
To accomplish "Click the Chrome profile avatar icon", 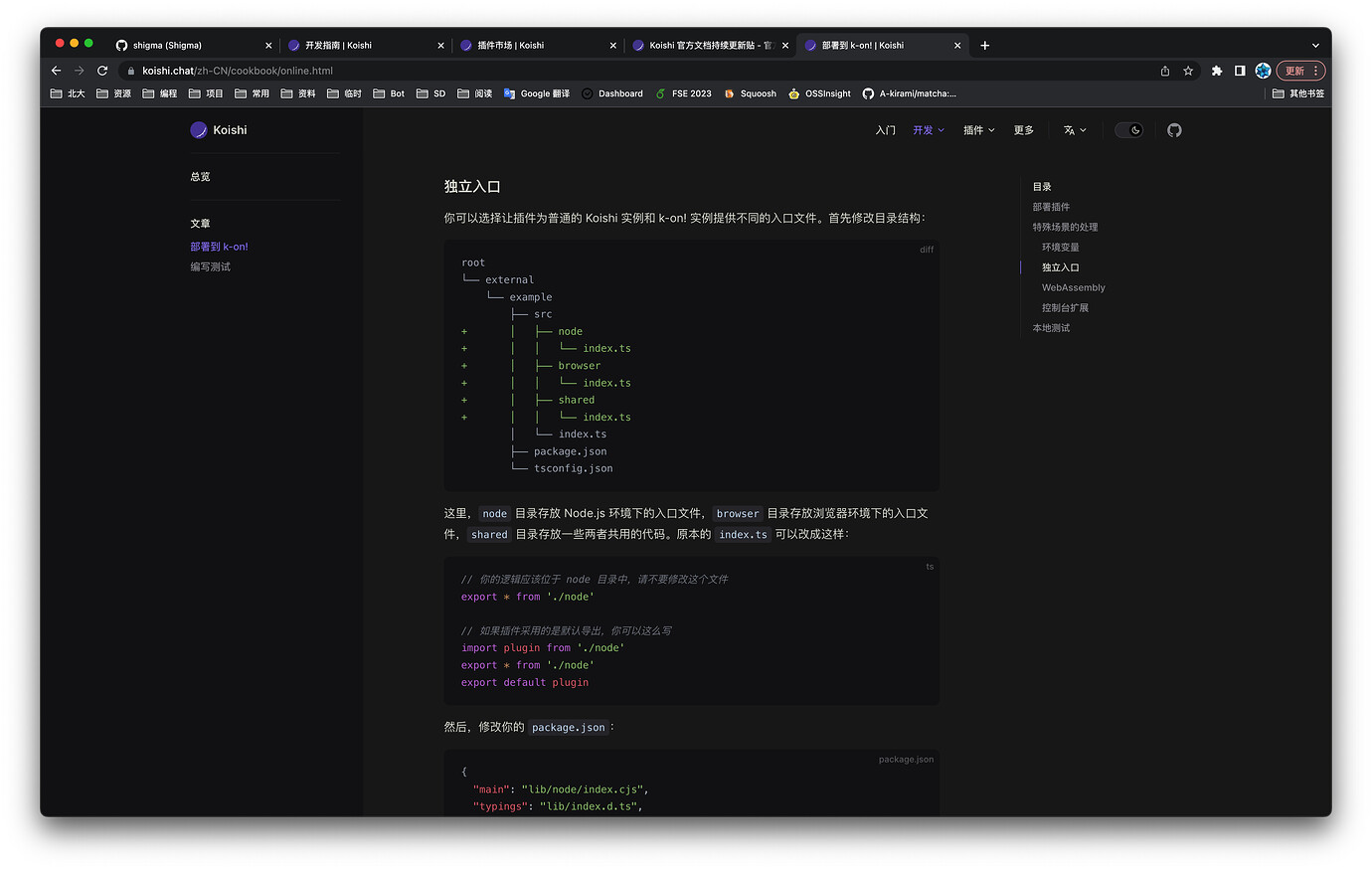I will [1262, 70].
